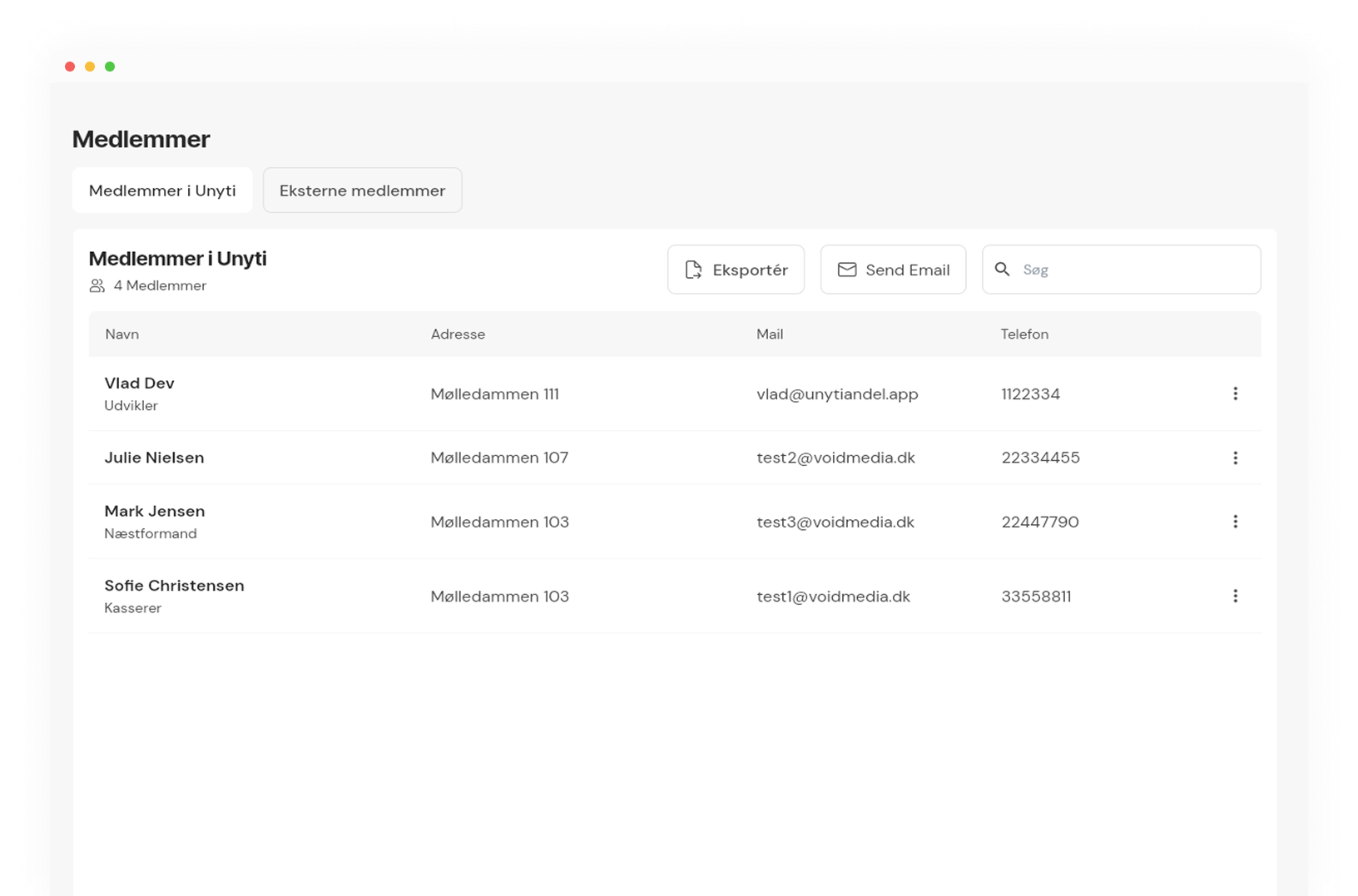
Task: Click the magnifying glass search icon
Action: coord(1003,270)
